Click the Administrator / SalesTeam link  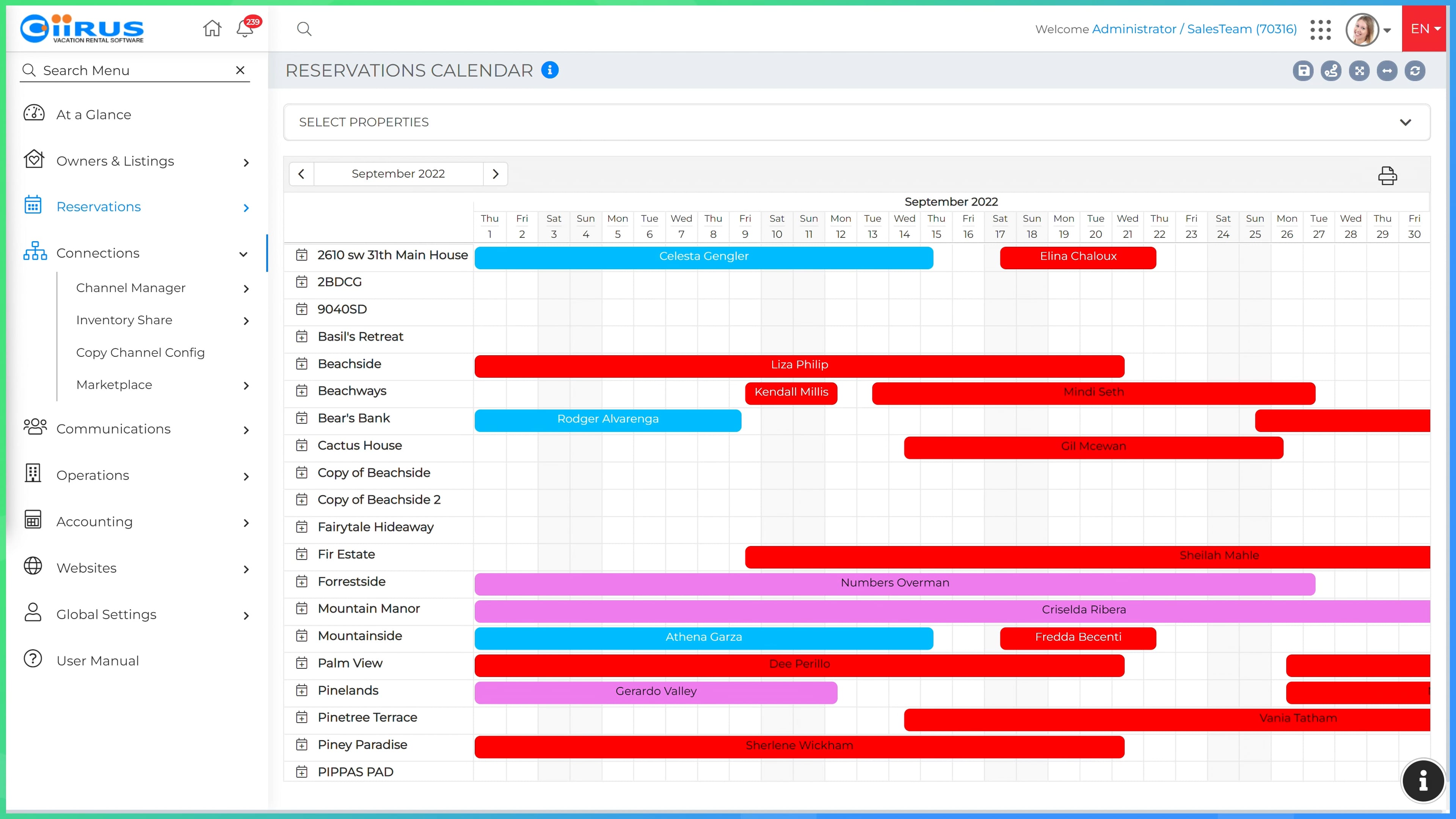tap(1194, 29)
